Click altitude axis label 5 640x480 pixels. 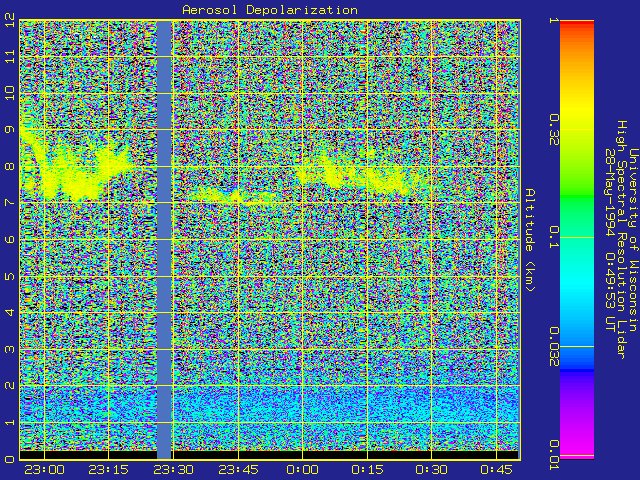pos(10,276)
